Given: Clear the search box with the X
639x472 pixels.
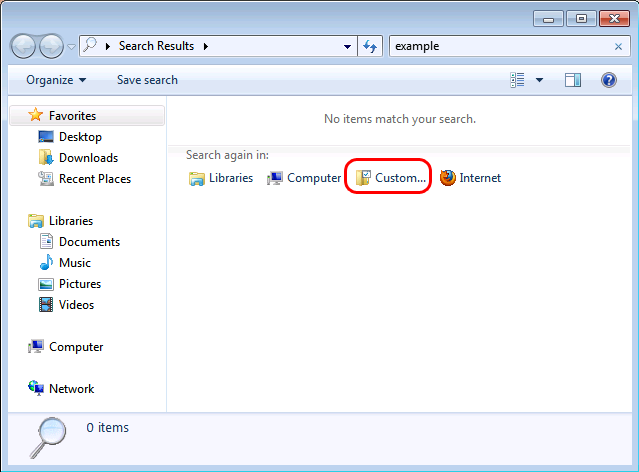Looking at the screenshot, I should tap(618, 46).
